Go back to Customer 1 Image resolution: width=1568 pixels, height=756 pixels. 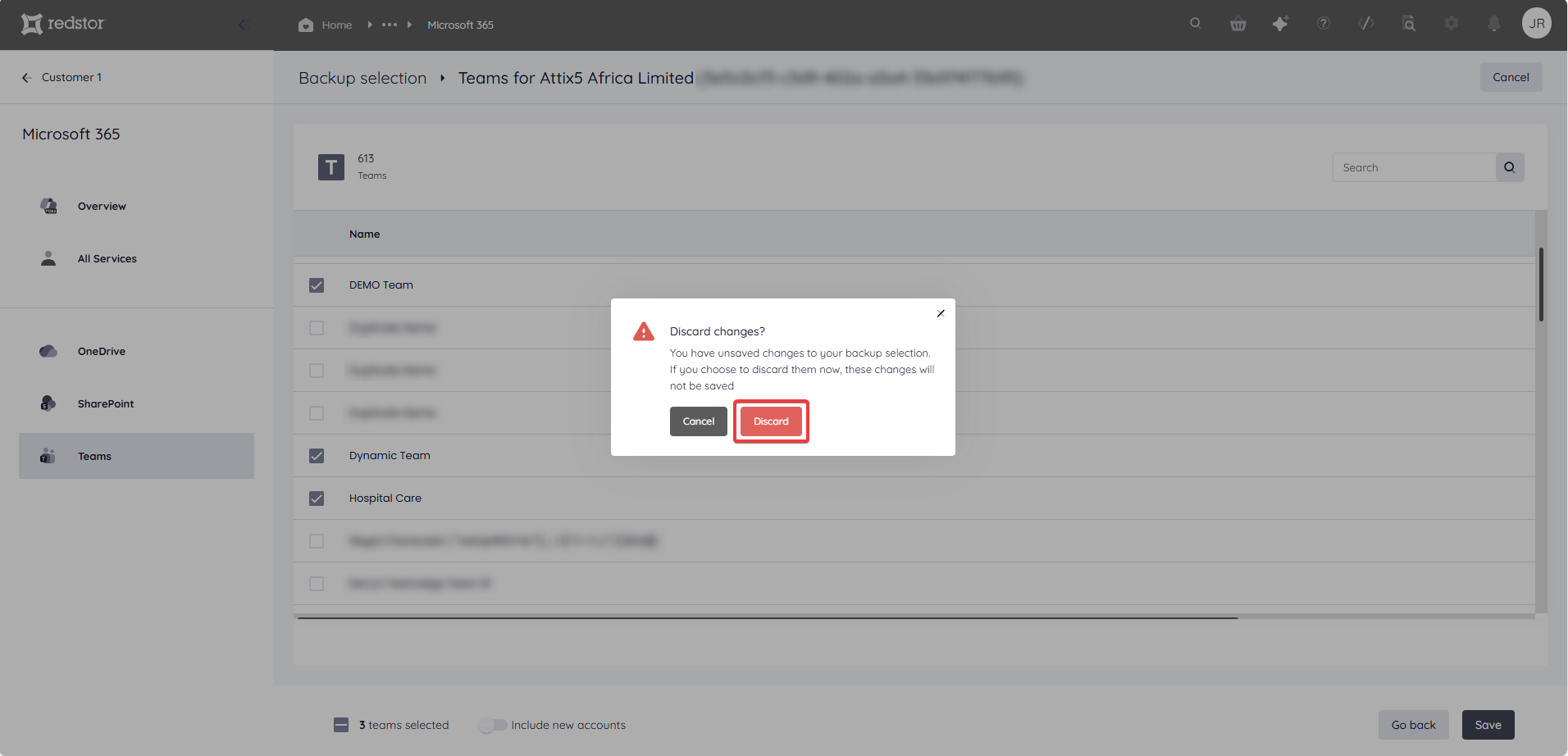click(62, 77)
